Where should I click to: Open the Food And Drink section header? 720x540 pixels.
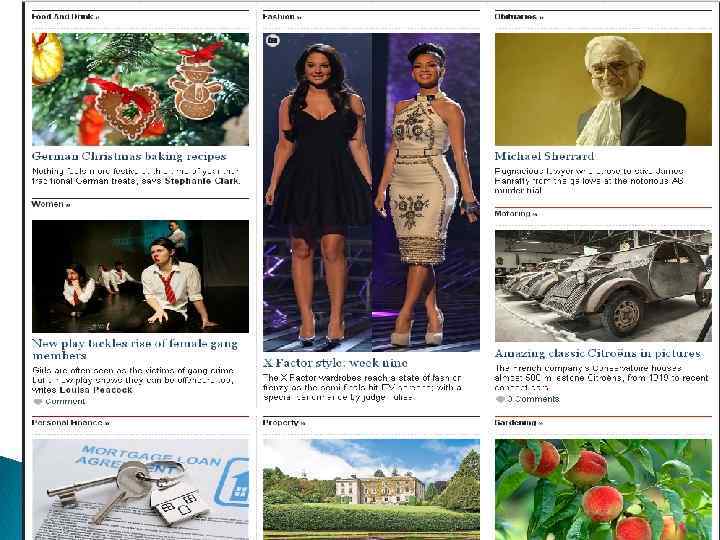(65, 17)
